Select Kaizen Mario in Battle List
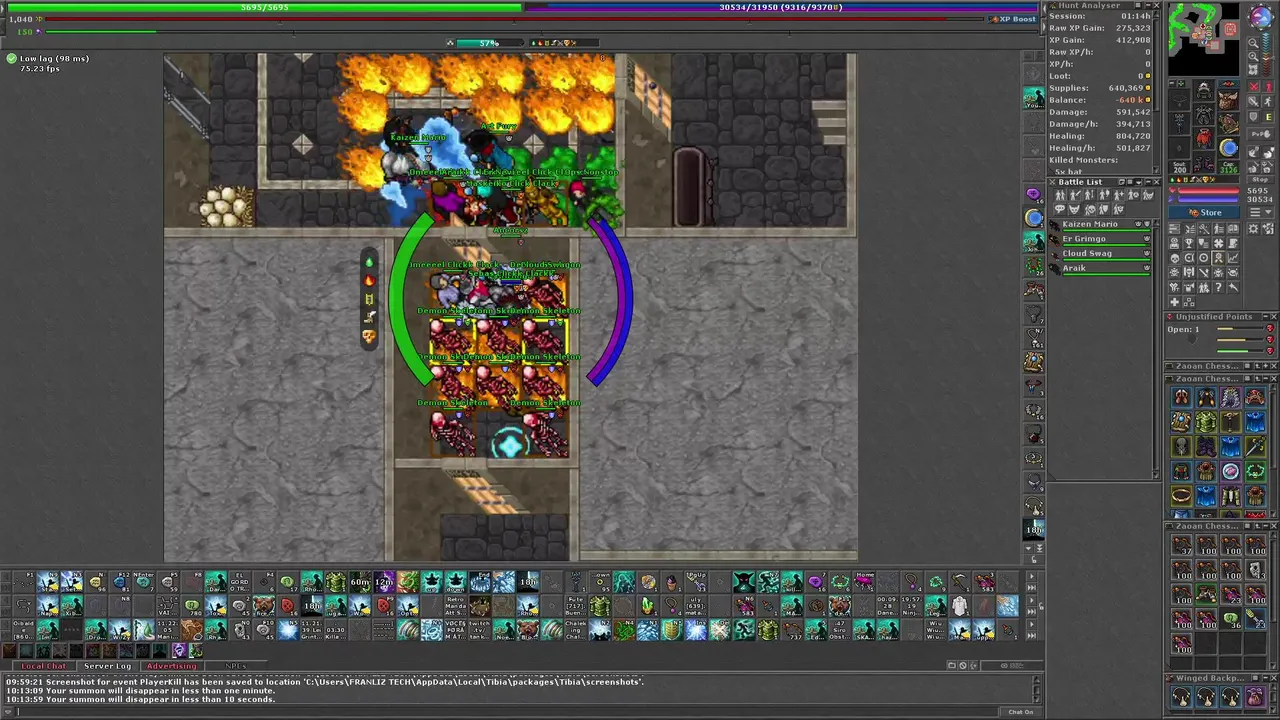This screenshot has height=720, width=1280. pos(1099,225)
